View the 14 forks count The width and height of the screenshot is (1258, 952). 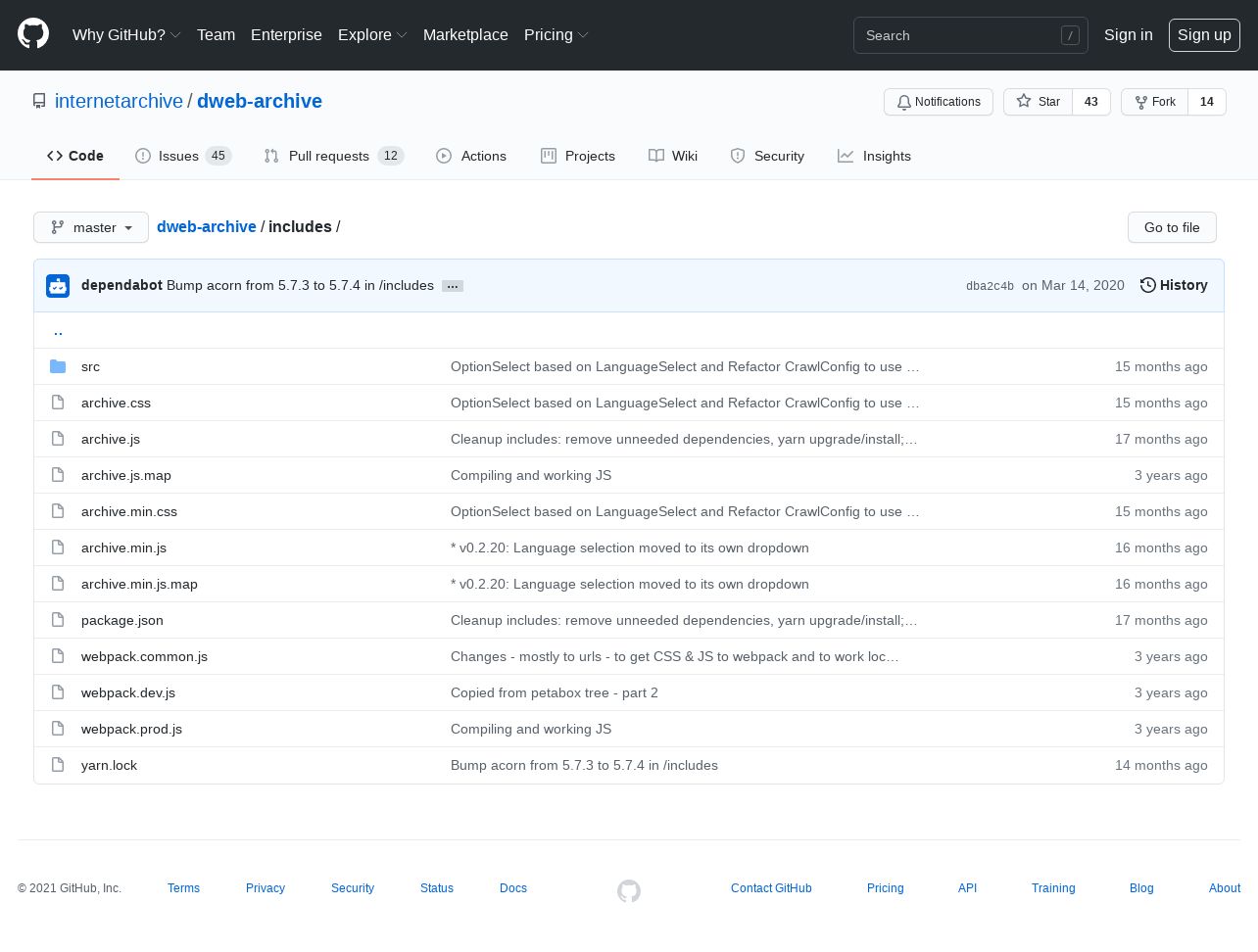pyautogui.click(x=1207, y=102)
